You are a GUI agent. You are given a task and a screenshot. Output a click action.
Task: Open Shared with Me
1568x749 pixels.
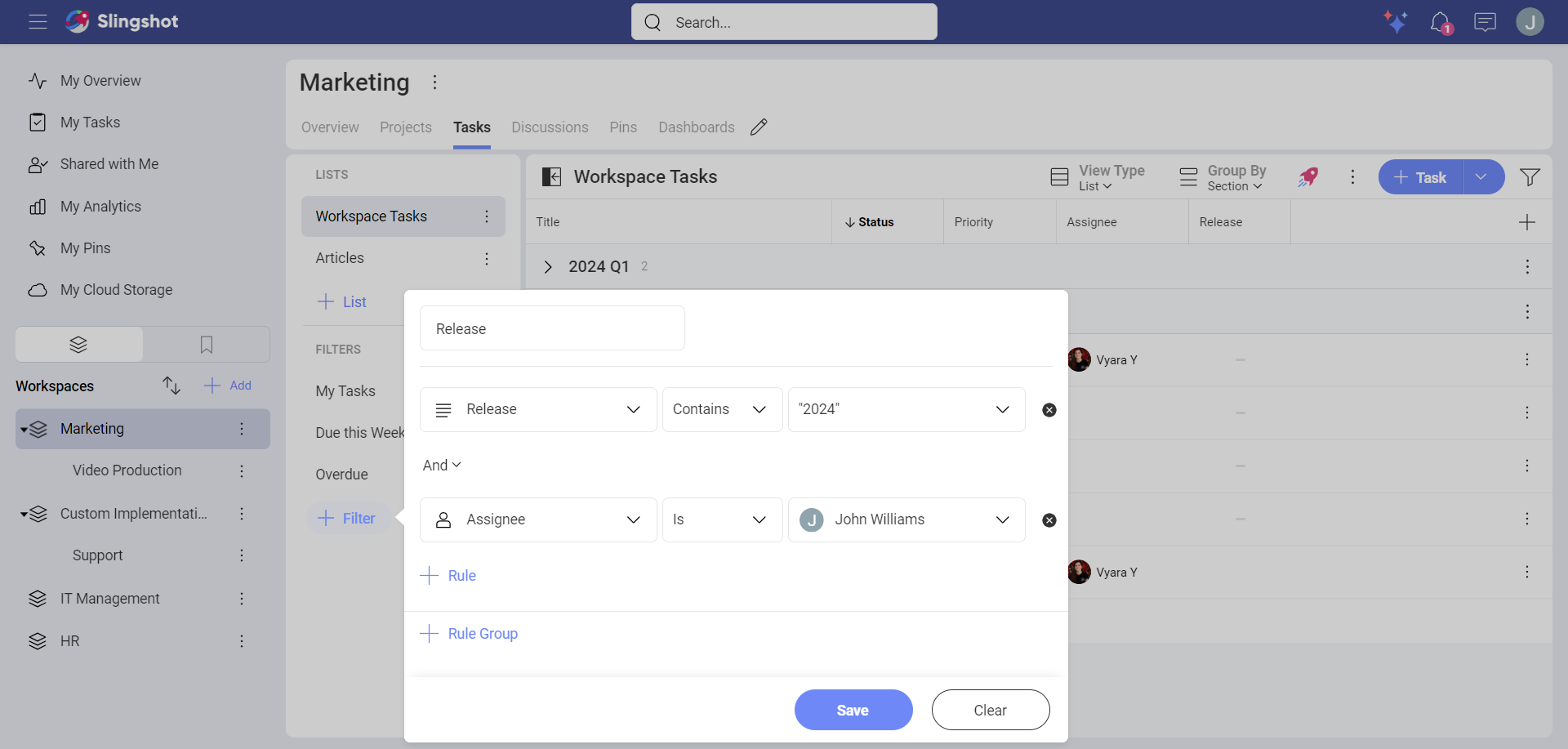pyautogui.click(x=109, y=164)
